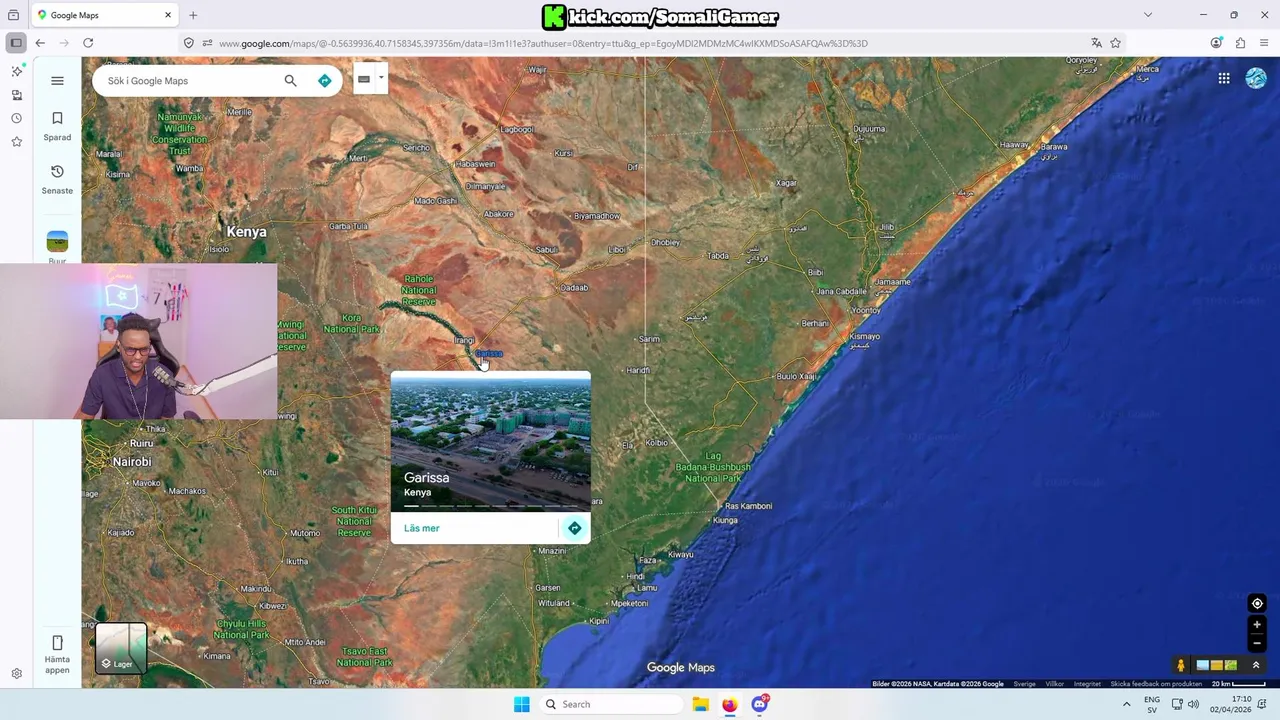The height and width of the screenshot is (720, 1280).
Task: Open the browser application menu
Action: 1264,43
